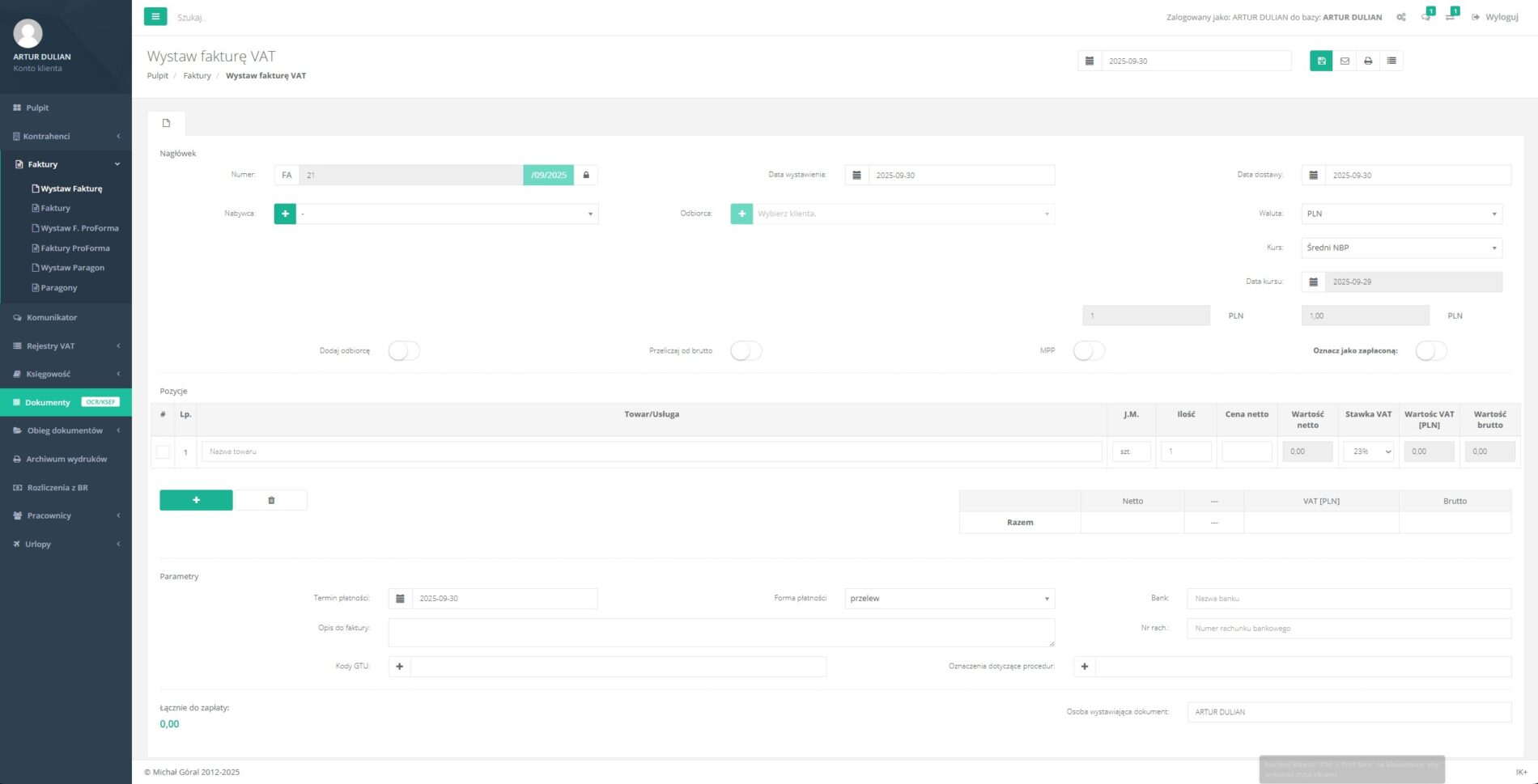
Task: Toggle the hamburger sidebar menu button
Action: pos(155,16)
